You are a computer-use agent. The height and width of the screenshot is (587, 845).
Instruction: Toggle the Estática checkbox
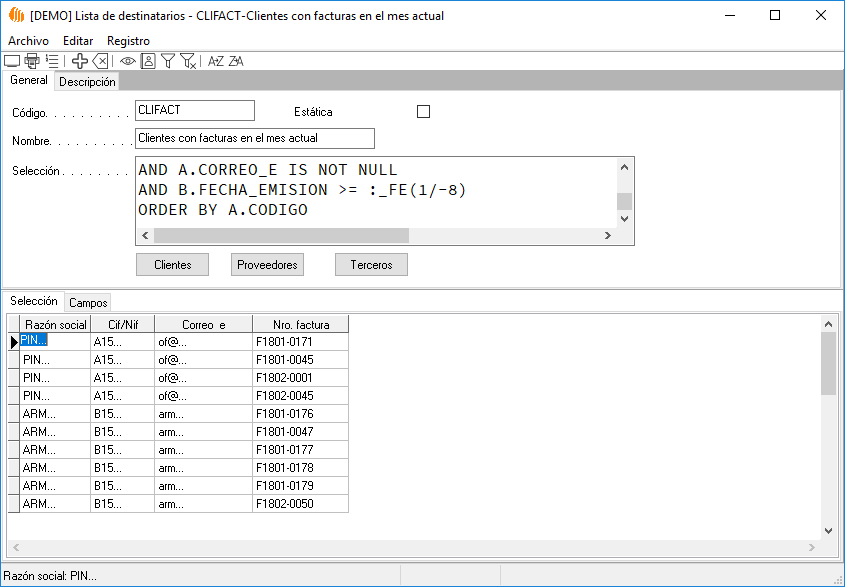[423, 112]
